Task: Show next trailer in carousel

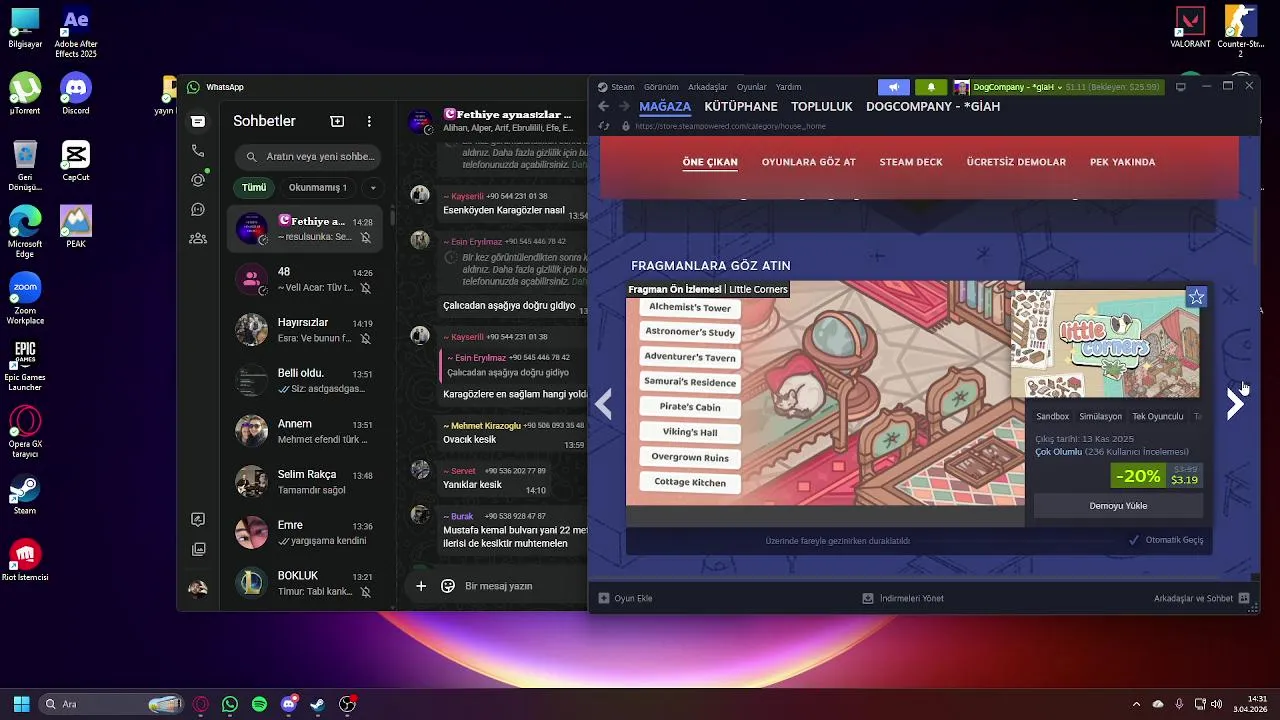Action: [x=1235, y=403]
